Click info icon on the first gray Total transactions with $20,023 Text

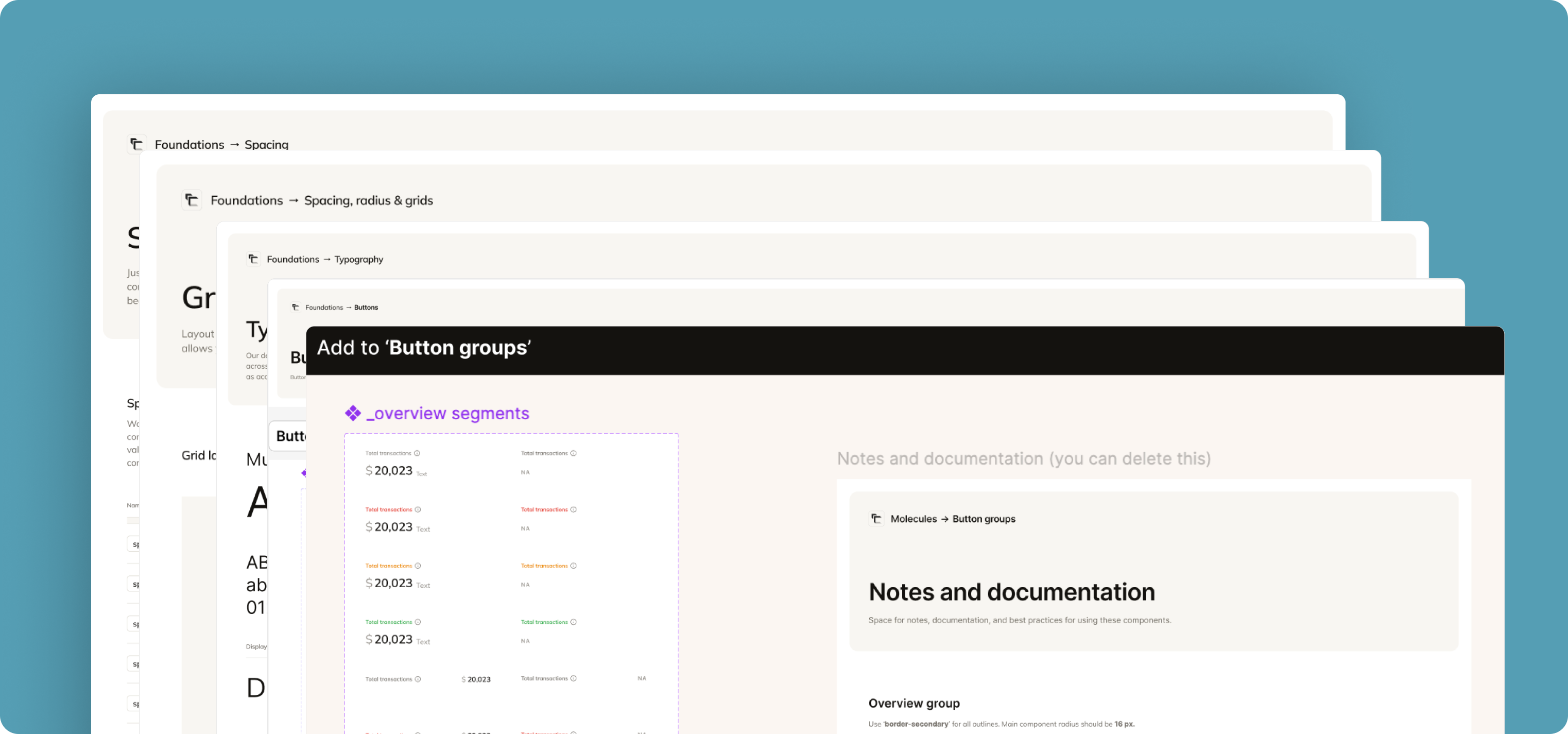[x=417, y=453]
